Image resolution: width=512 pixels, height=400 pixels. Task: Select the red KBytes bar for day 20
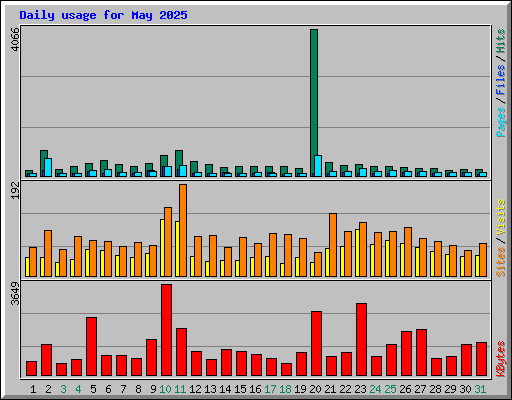[316, 343]
